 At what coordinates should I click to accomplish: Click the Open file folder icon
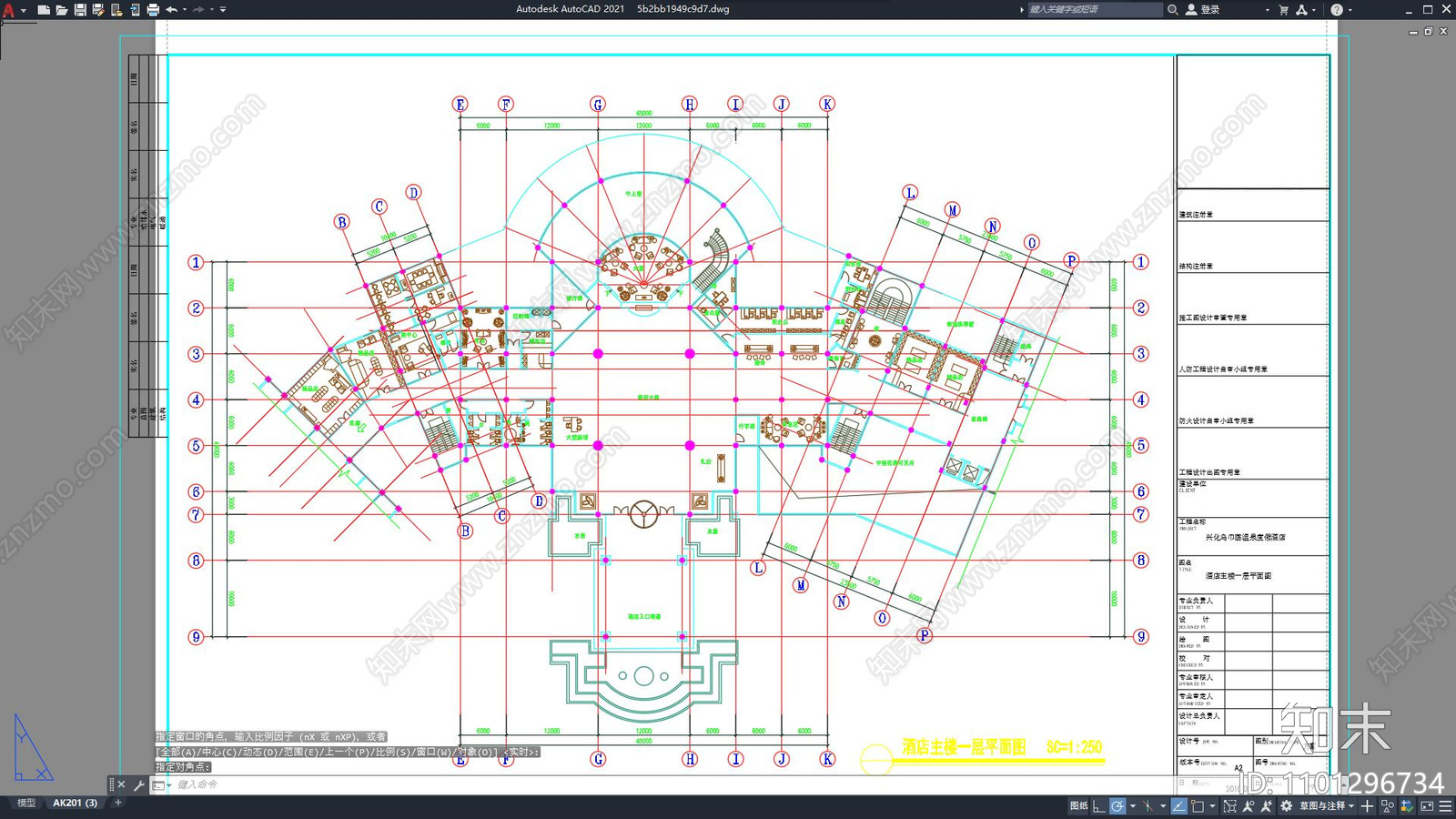[x=61, y=10]
